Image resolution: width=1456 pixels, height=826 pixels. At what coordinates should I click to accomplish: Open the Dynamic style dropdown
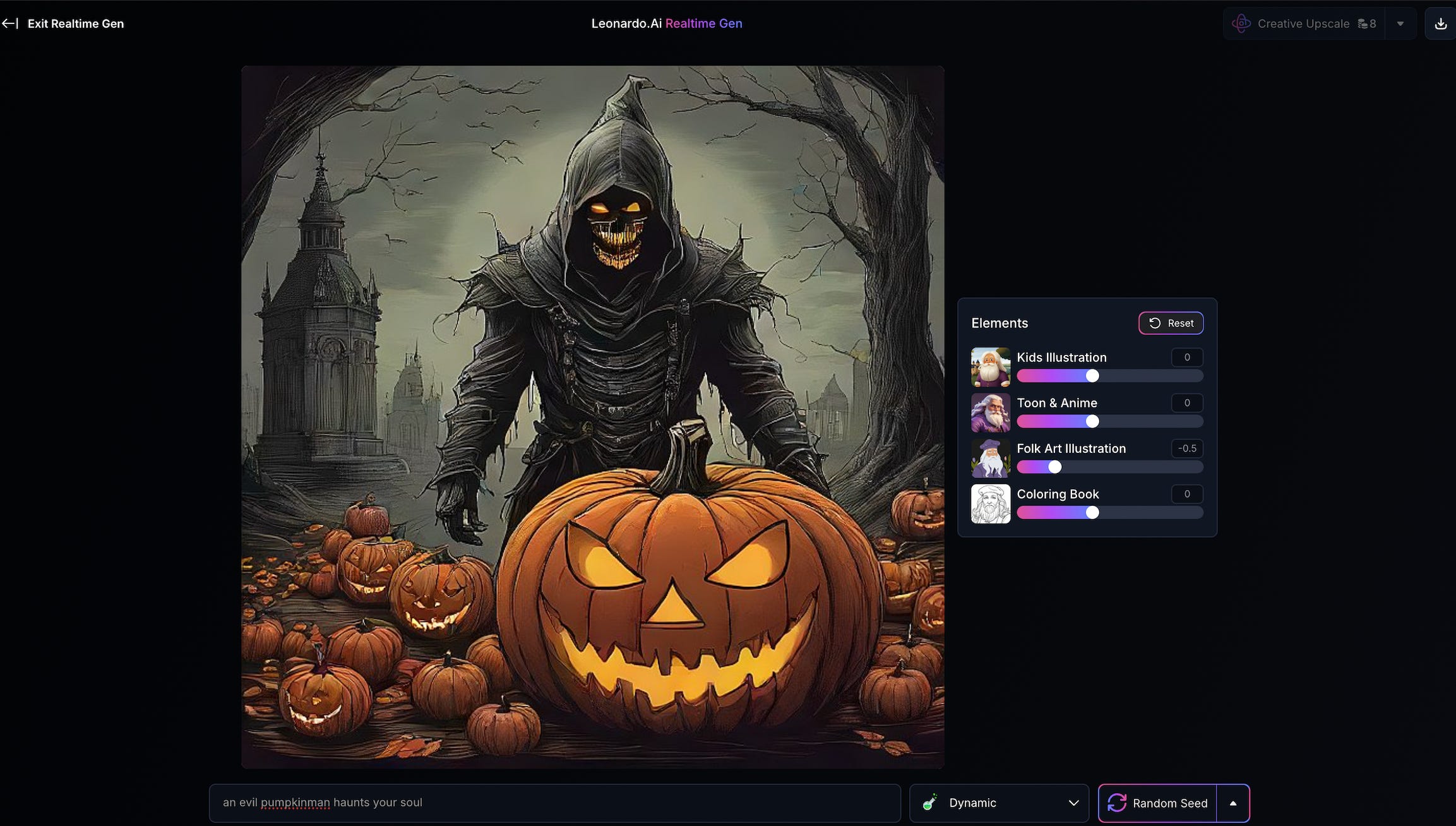(1073, 803)
